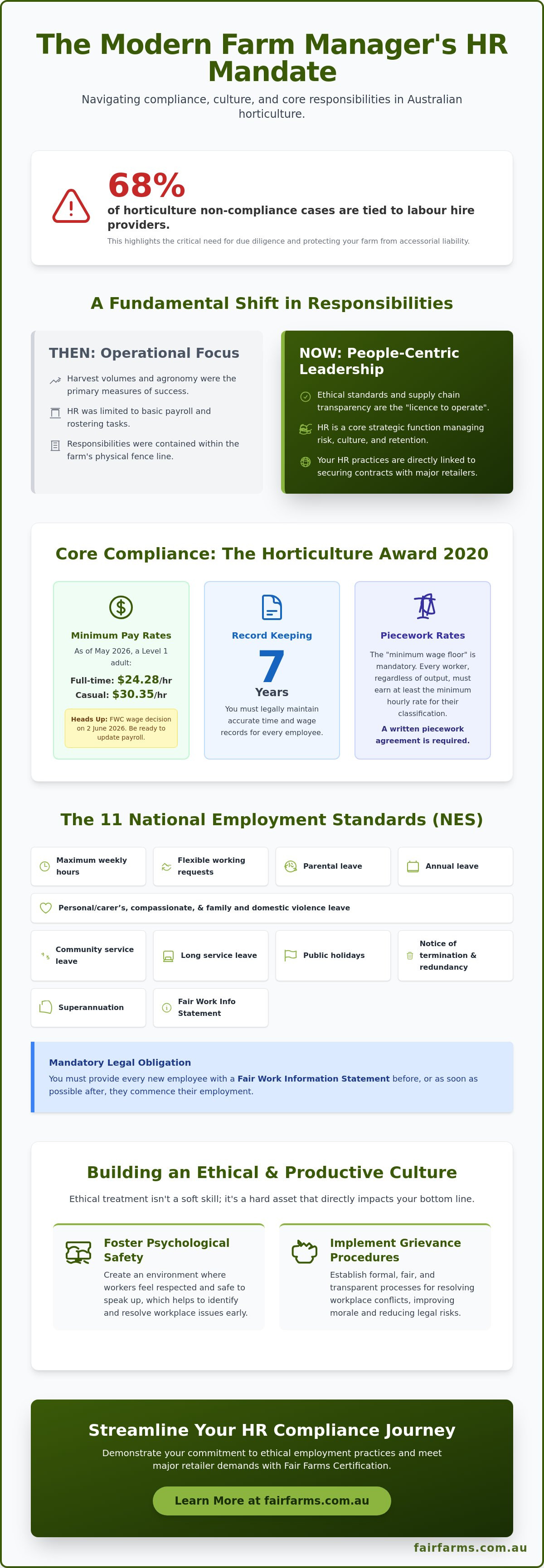The height and width of the screenshot is (1568, 544).
Task: Click icon beside Implement Grievance Procedures
Action: 305,1251
